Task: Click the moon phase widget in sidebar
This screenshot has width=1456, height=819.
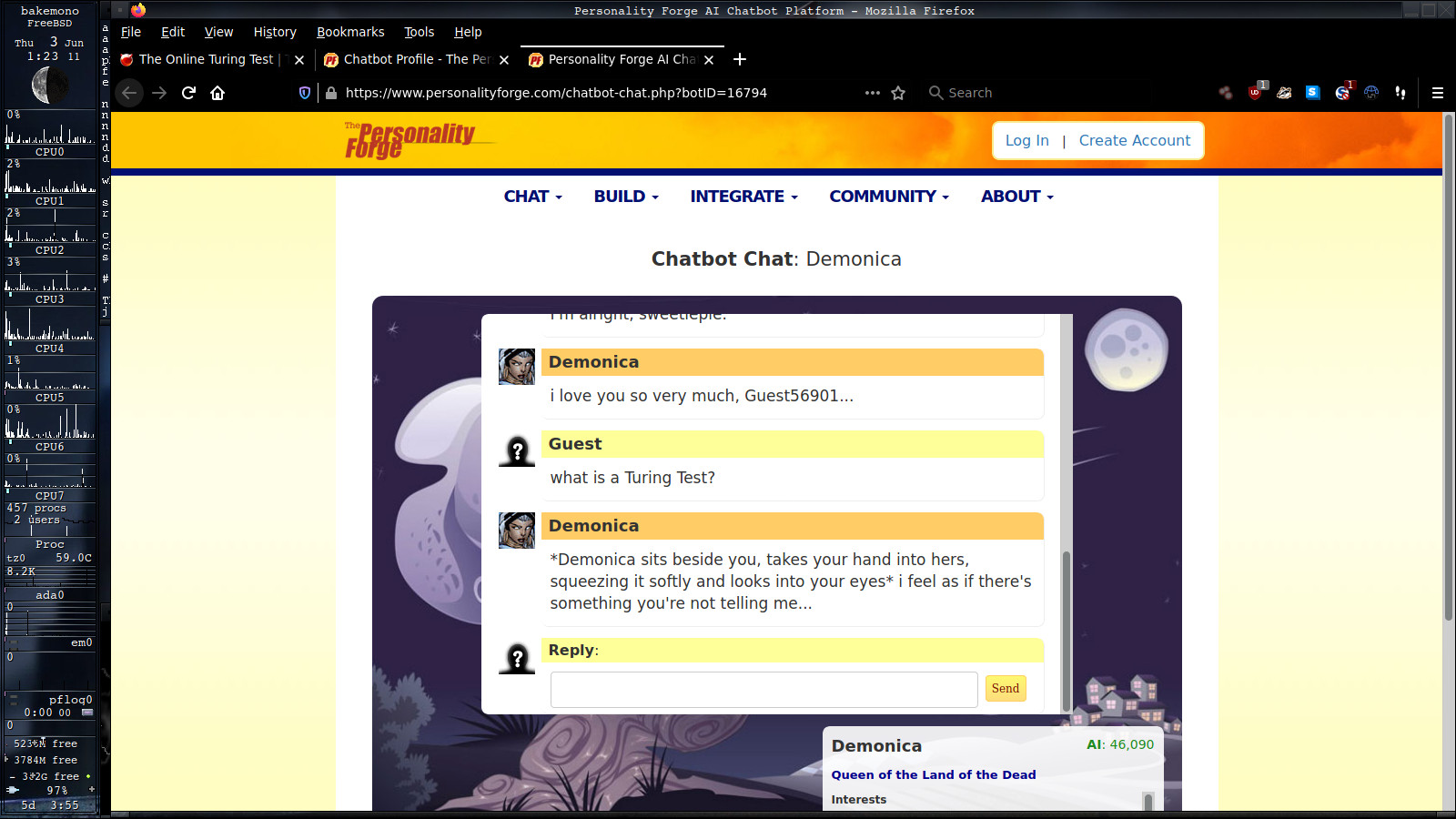Action: (48, 86)
